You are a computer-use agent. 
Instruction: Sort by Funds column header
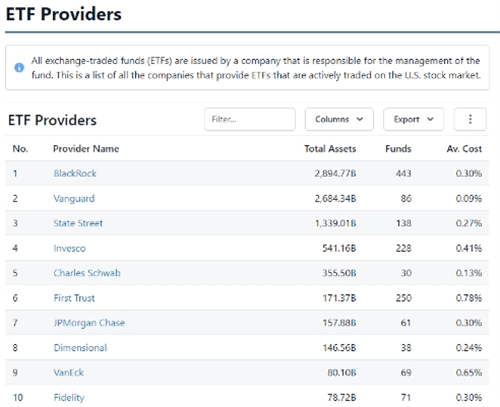[398, 149]
